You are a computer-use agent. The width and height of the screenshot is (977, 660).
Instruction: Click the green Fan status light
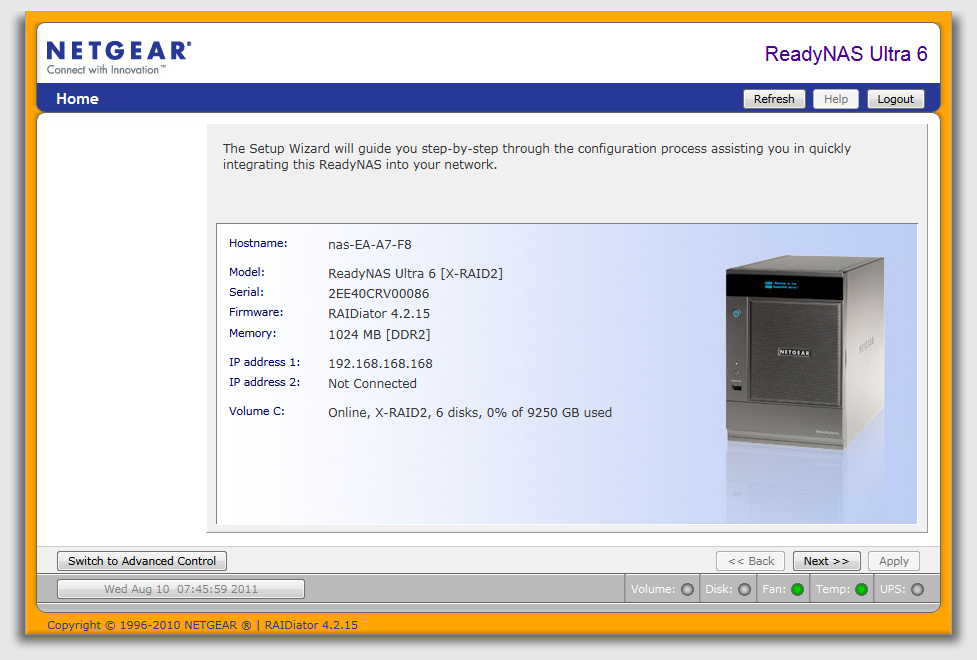(798, 590)
